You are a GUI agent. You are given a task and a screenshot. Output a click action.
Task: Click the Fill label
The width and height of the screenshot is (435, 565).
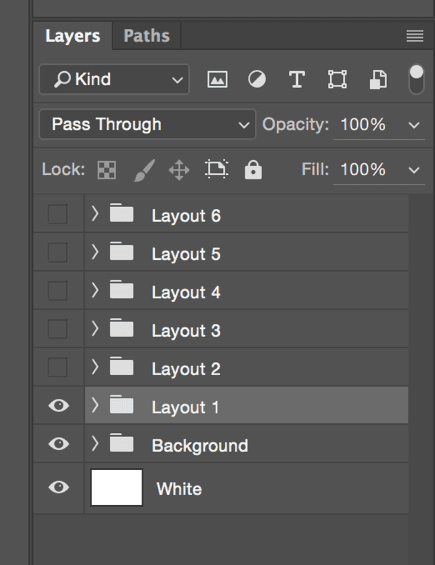point(315,169)
